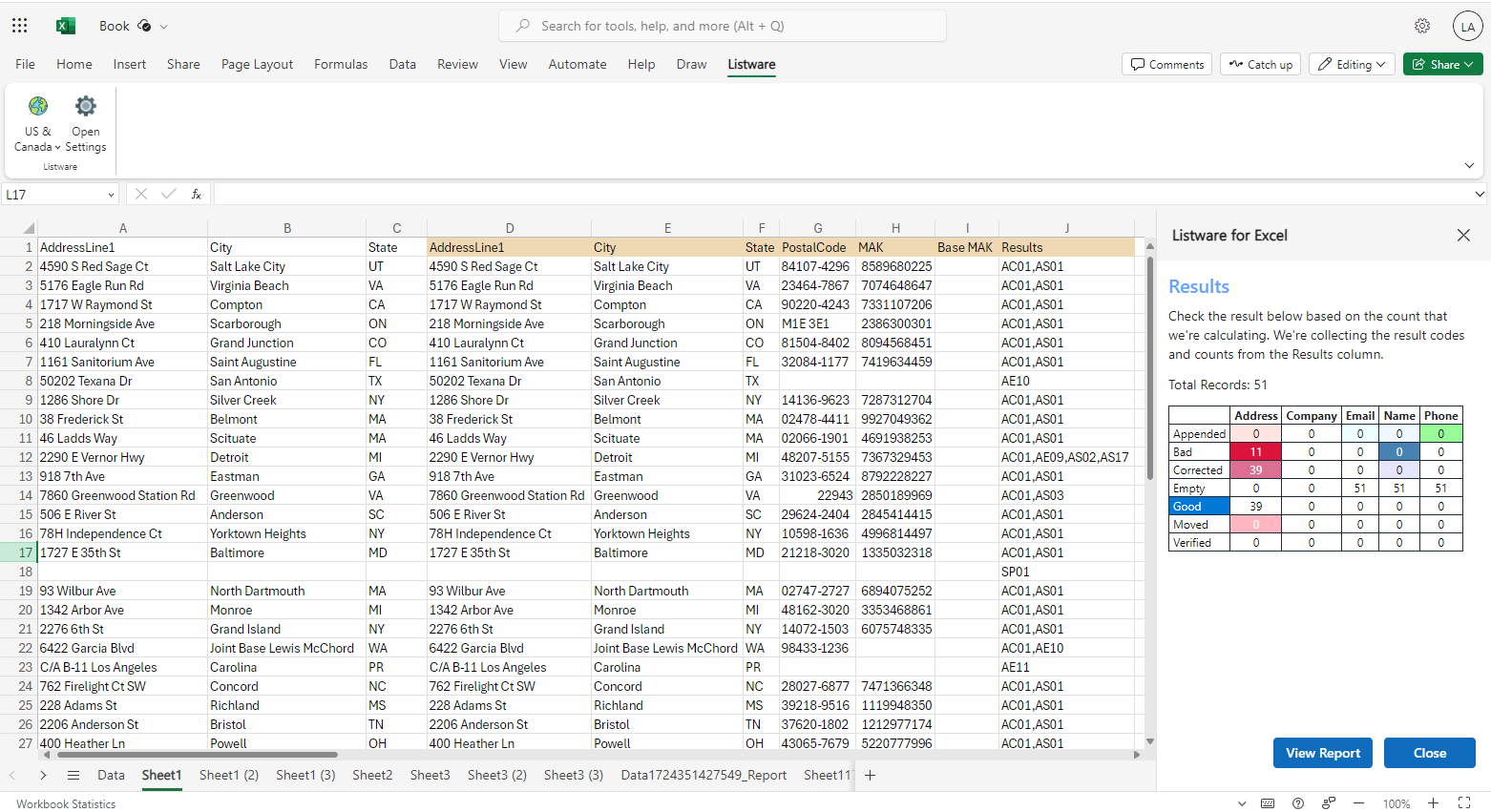Click Workbook Statistics in status bar
Viewport: 1491px width, 812px height.
pos(66,803)
